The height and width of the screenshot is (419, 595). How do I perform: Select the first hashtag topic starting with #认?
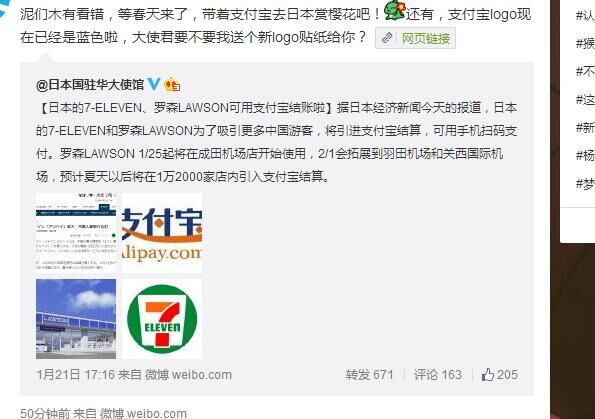tap(585, 16)
